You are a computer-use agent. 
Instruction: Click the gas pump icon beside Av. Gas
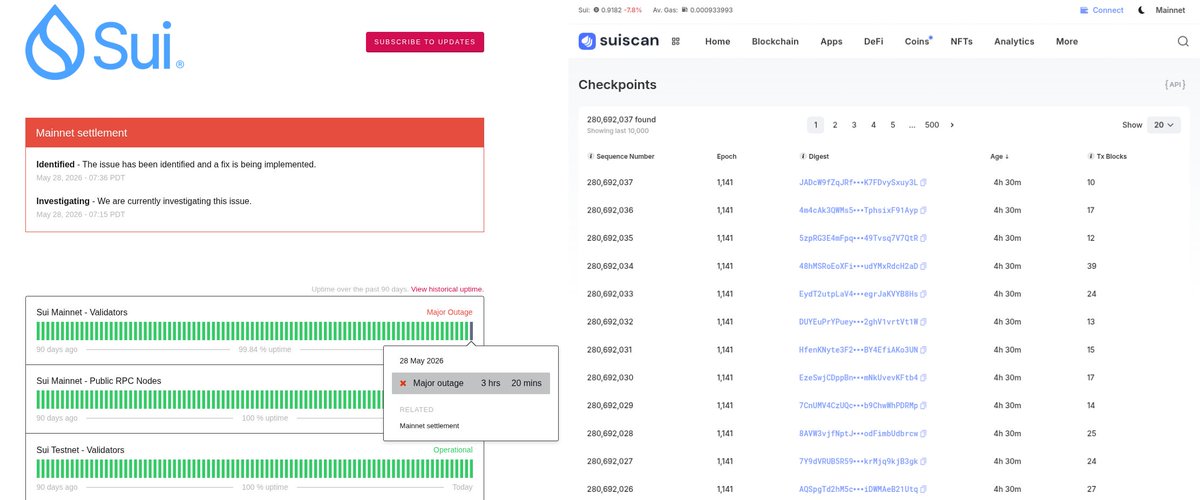point(686,10)
